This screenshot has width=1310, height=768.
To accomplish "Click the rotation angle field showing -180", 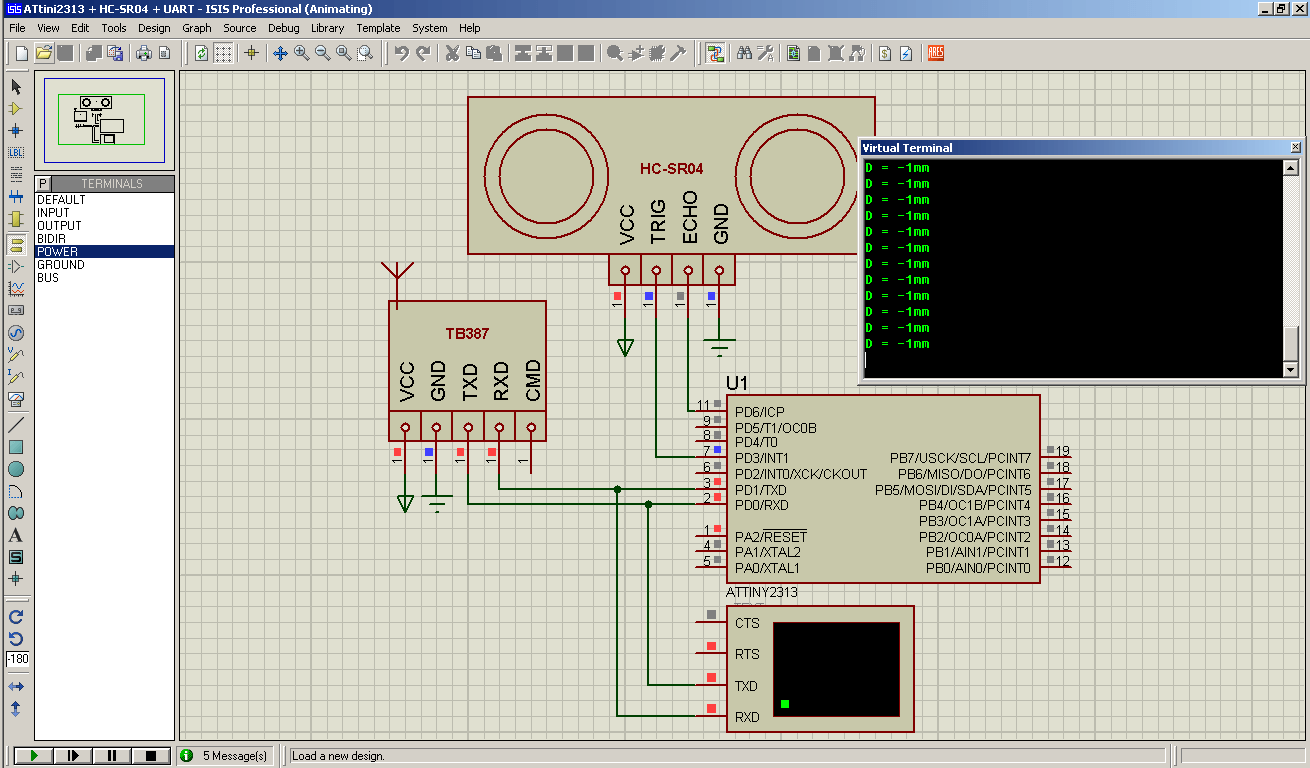I will (18, 660).
